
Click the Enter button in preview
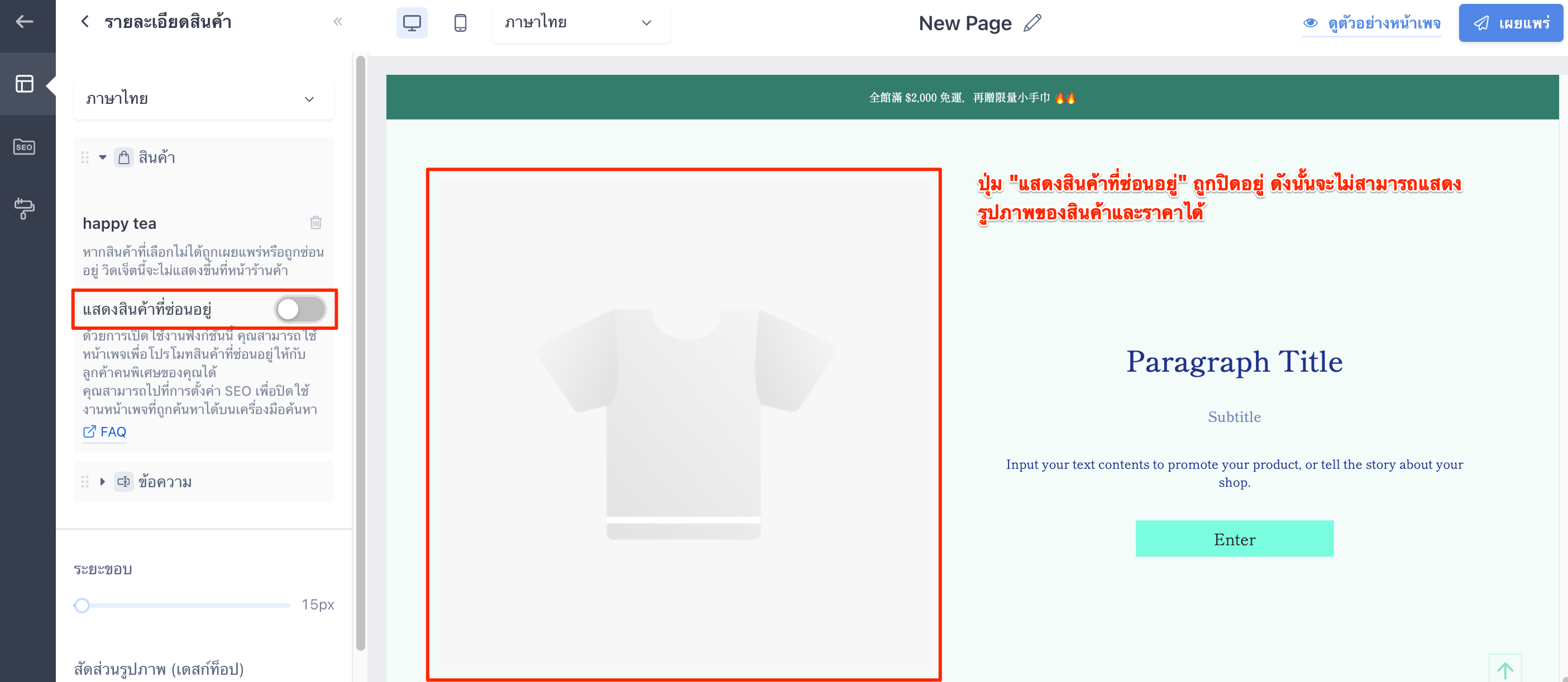1235,539
